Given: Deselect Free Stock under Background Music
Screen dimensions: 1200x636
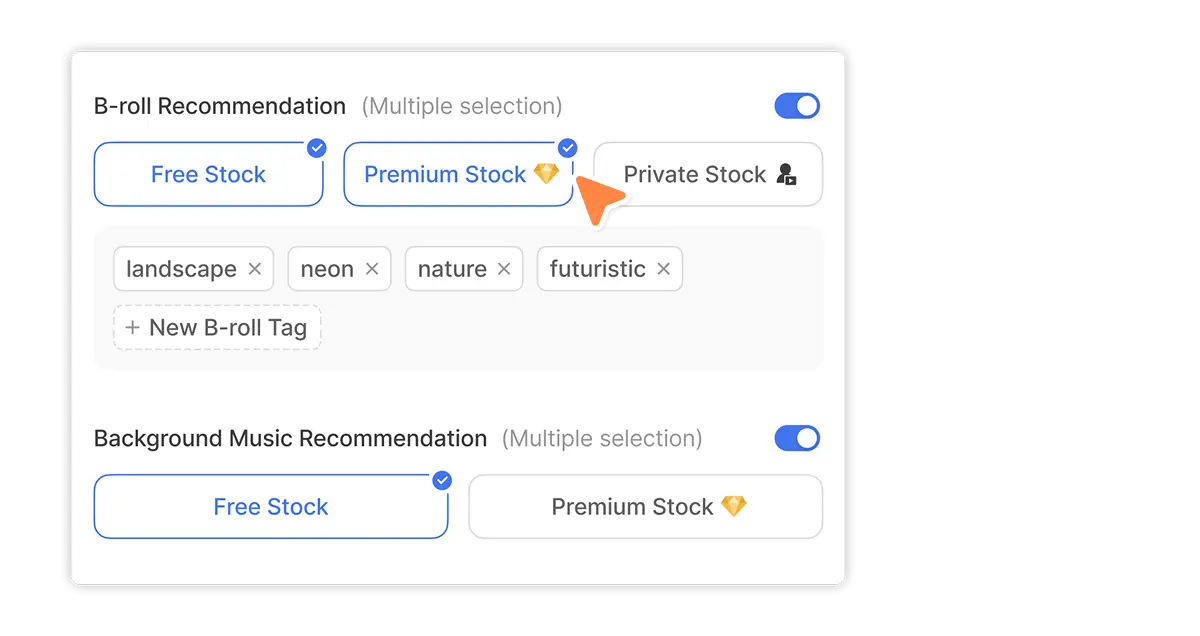Looking at the screenshot, I should pyautogui.click(x=271, y=507).
